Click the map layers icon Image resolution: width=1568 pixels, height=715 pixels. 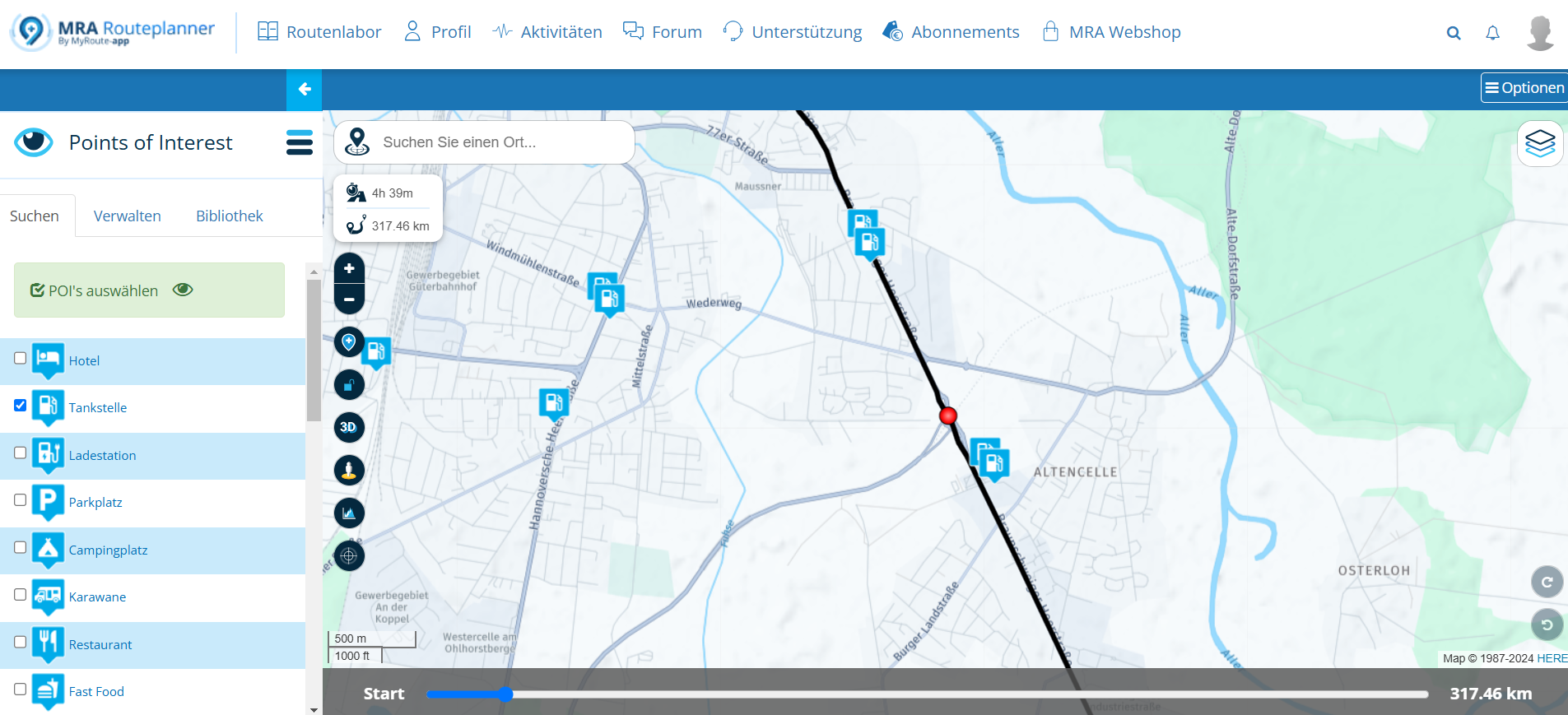tap(1539, 144)
